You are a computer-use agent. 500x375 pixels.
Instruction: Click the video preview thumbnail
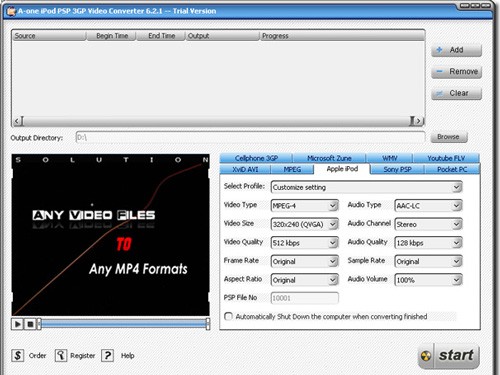click(111, 235)
